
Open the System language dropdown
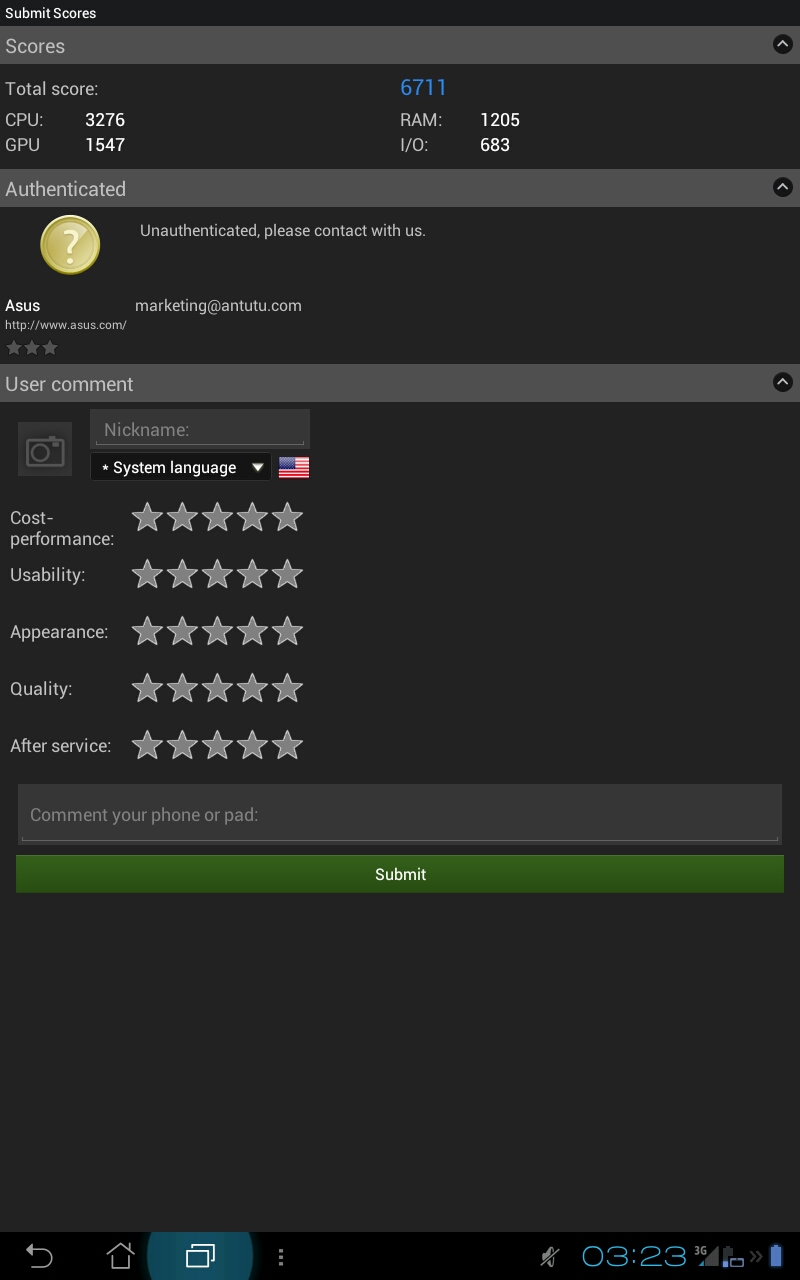point(181,467)
